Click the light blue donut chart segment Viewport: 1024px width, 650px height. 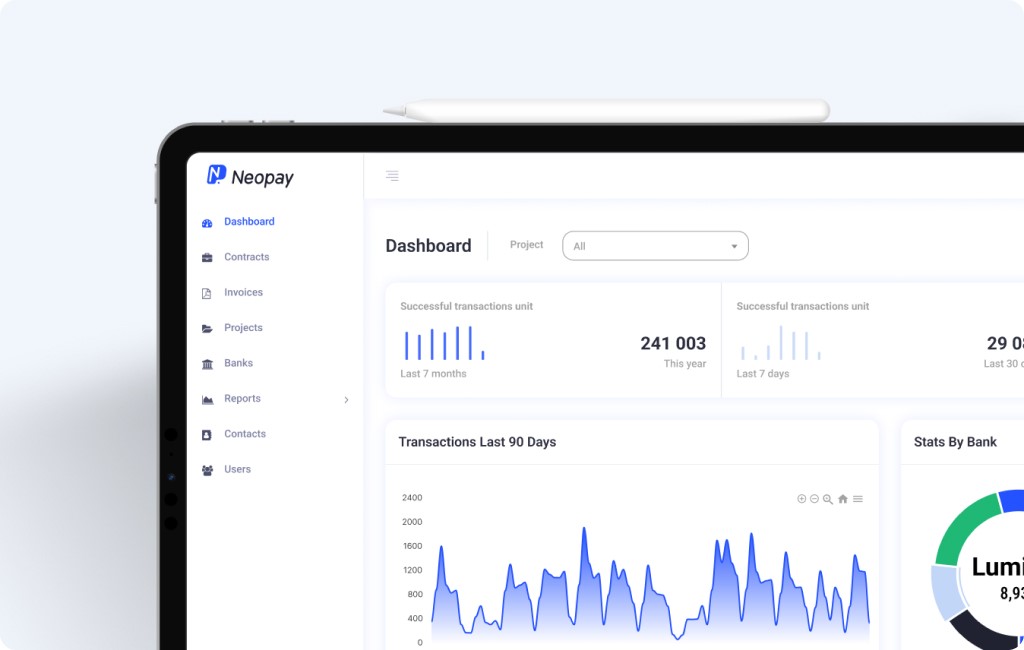[946, 591]
